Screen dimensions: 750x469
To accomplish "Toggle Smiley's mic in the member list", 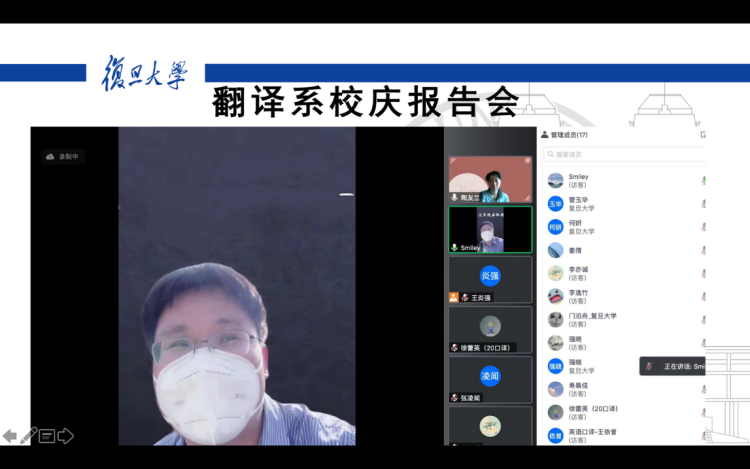I will click(703, 181).
